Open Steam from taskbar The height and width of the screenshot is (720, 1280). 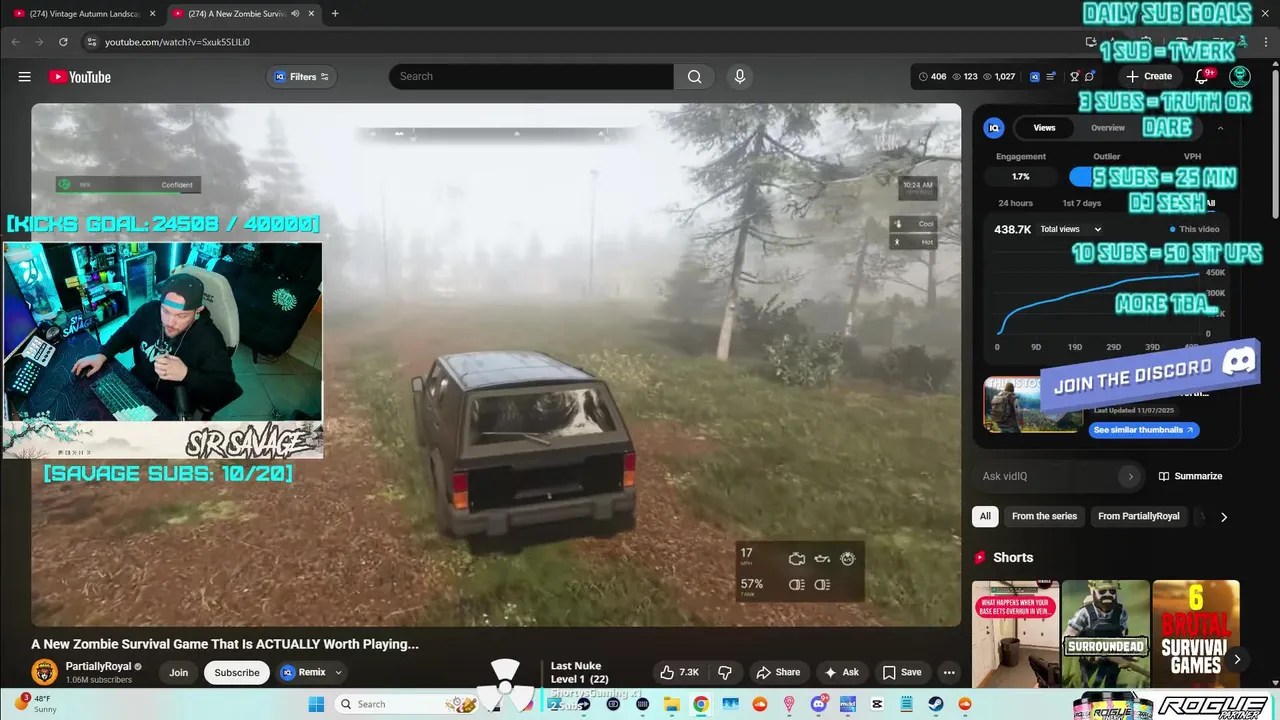[x=936, y=704]
